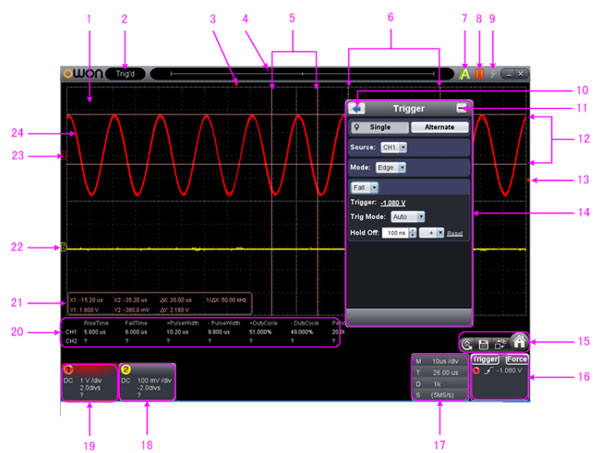Collapse the Trigger panel with minus icon
The image size is (600, 453).
(461, 108)
